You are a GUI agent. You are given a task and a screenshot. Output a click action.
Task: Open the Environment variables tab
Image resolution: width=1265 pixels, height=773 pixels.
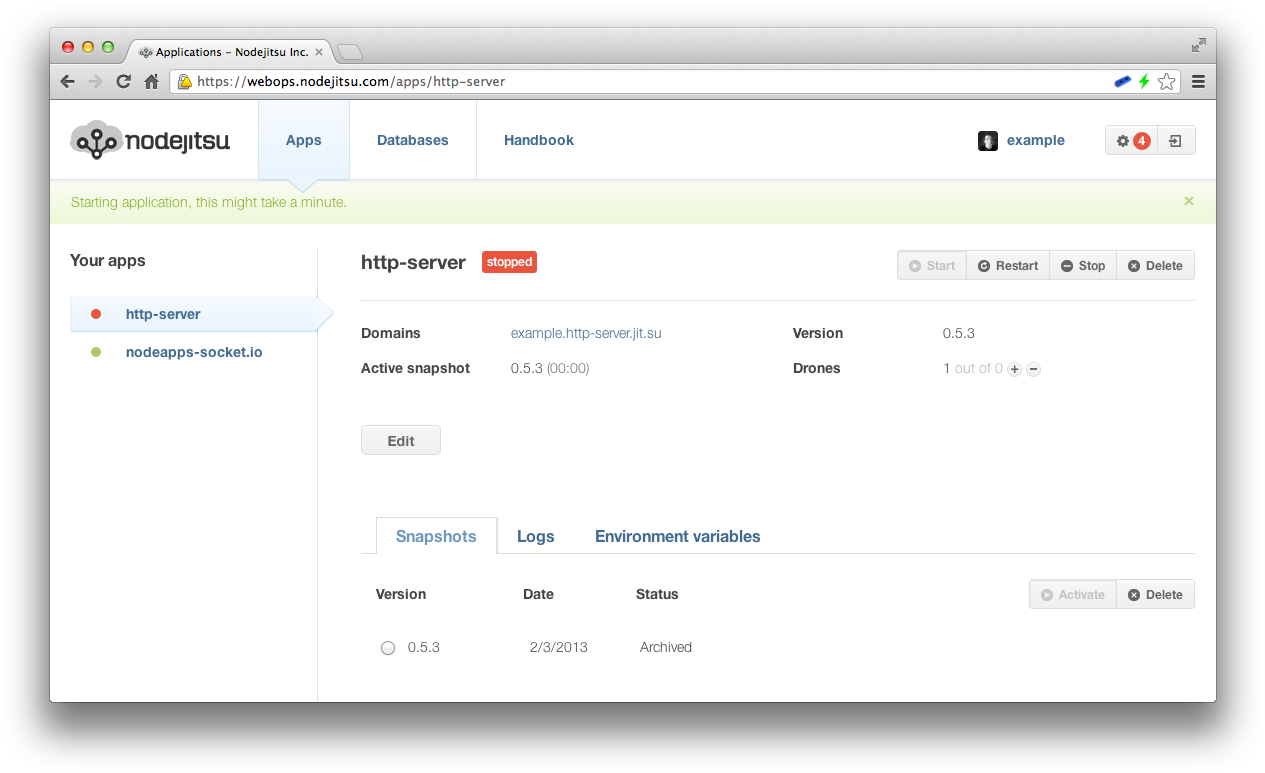(x=677, y=536)
